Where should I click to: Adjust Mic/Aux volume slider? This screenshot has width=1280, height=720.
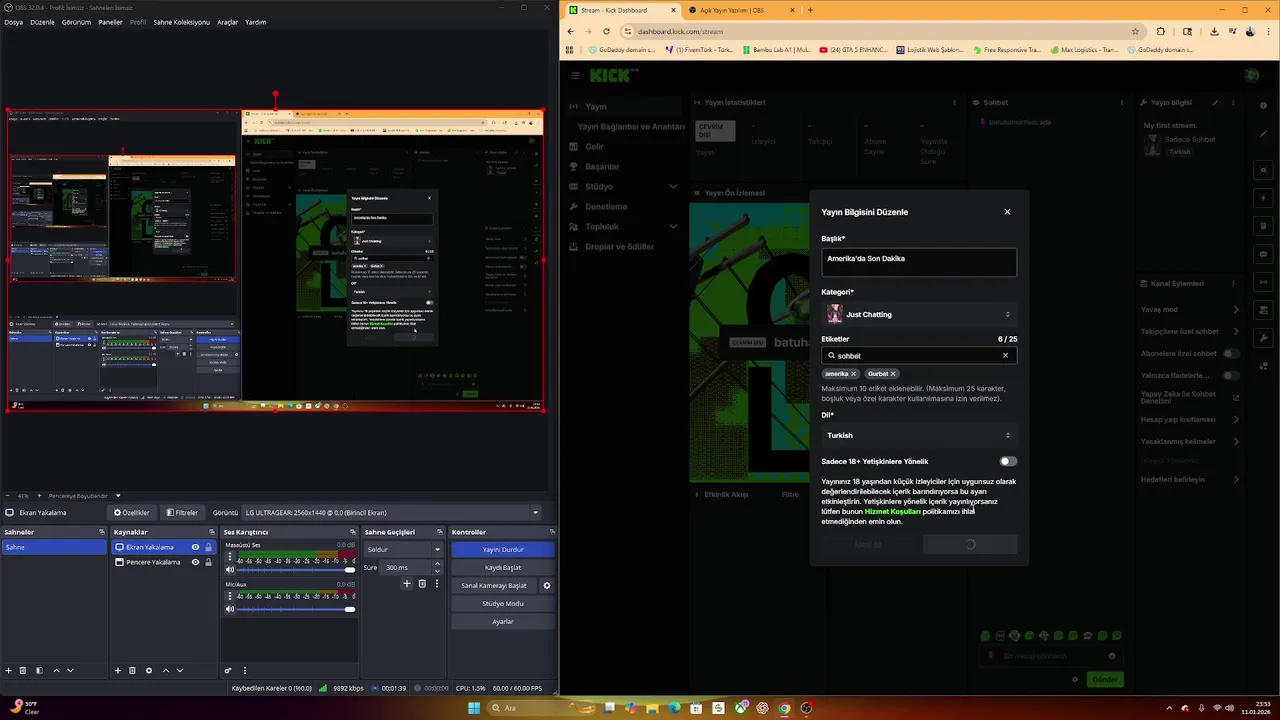point(295,609)
